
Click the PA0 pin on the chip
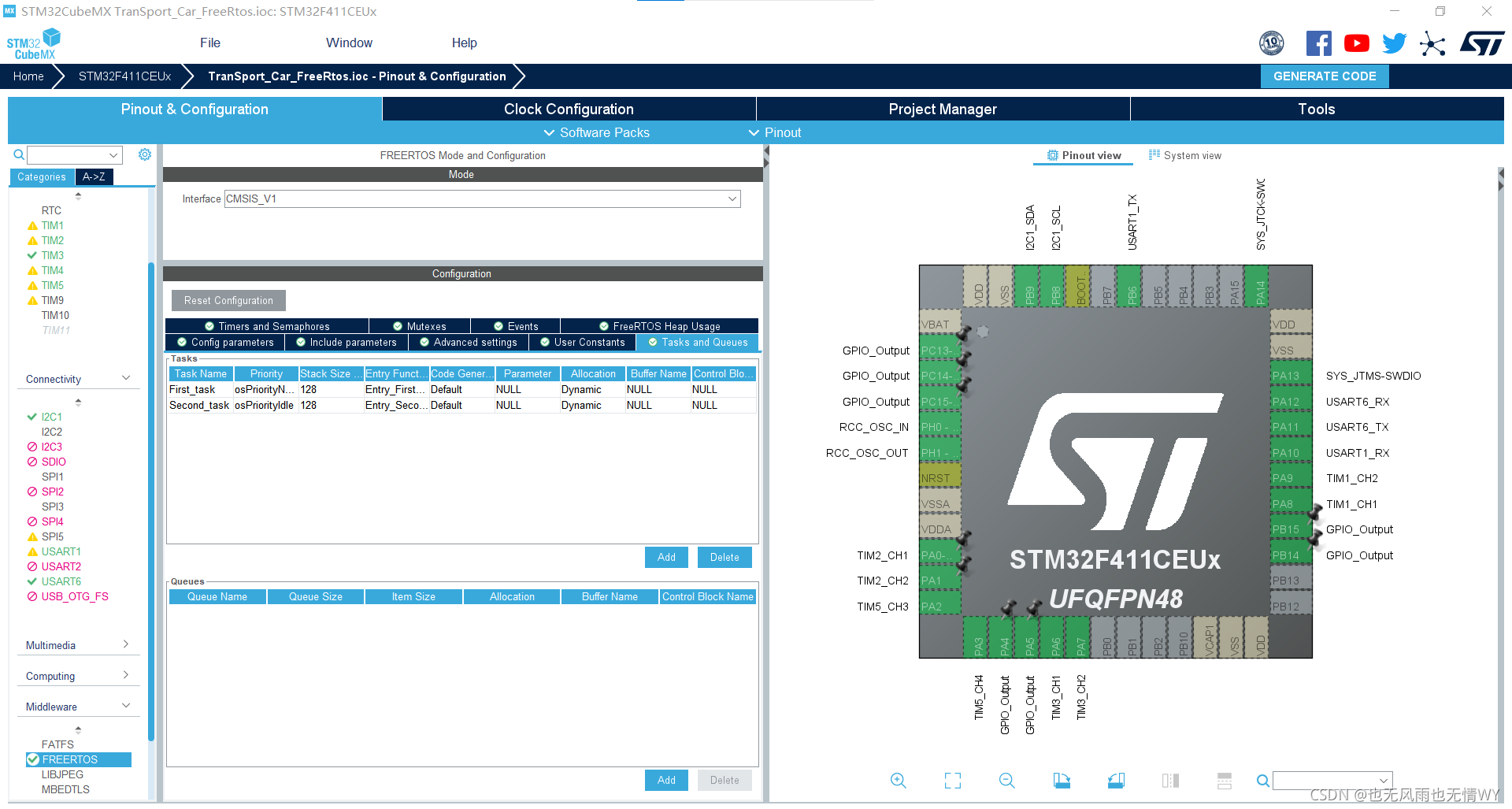940,555
